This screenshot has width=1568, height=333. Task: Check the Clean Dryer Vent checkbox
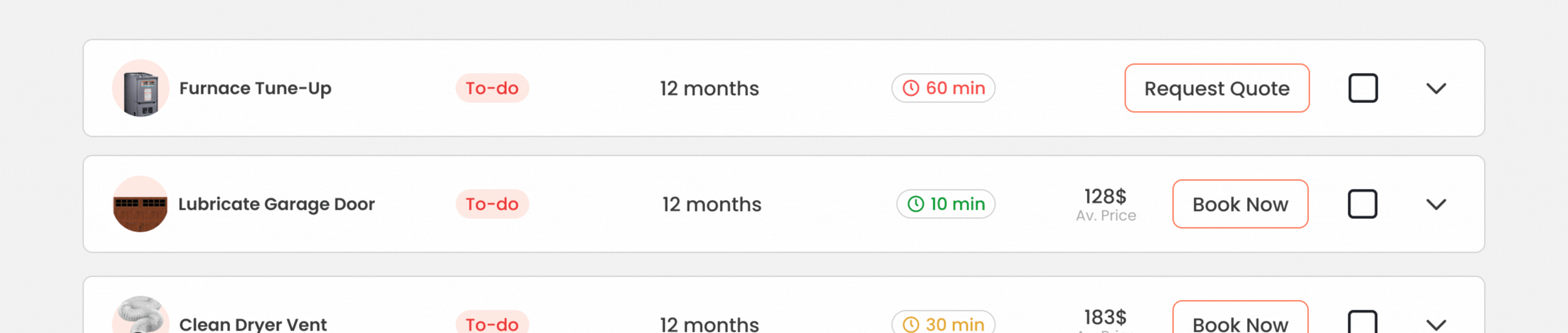(x=1362, y=323)
